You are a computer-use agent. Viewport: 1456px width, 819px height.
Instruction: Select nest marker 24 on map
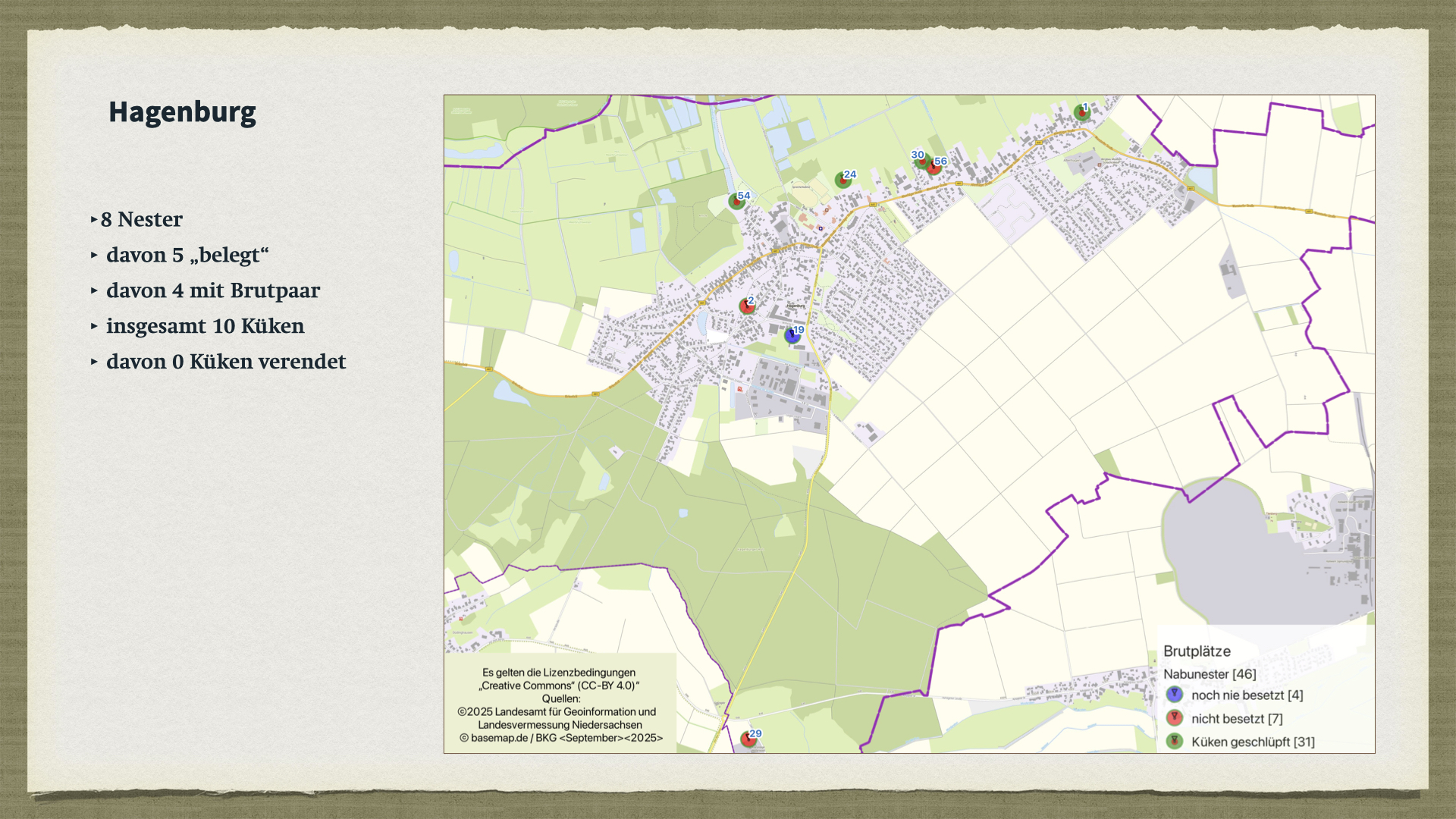pos(843,180)
